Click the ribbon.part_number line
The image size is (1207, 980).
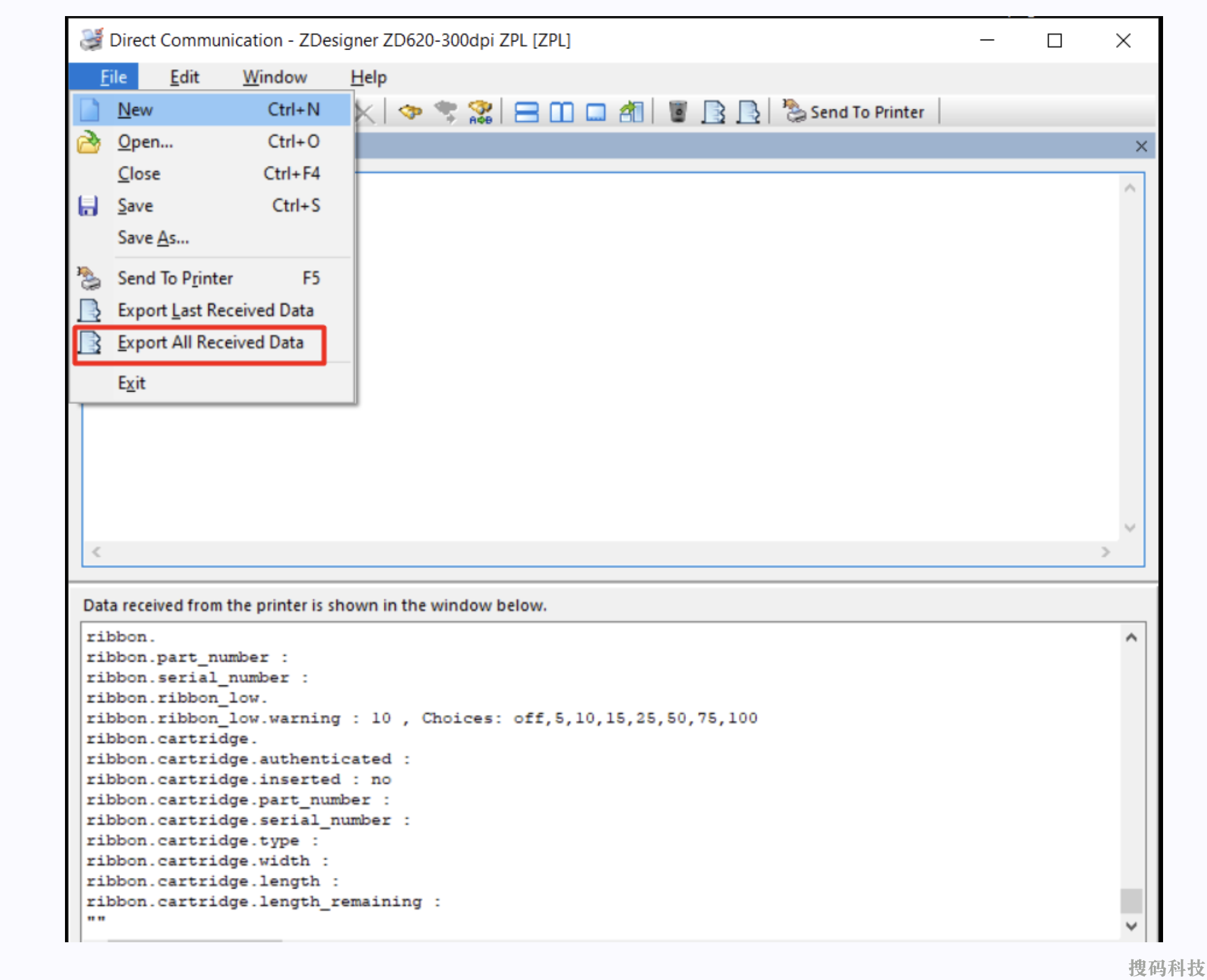188,658
